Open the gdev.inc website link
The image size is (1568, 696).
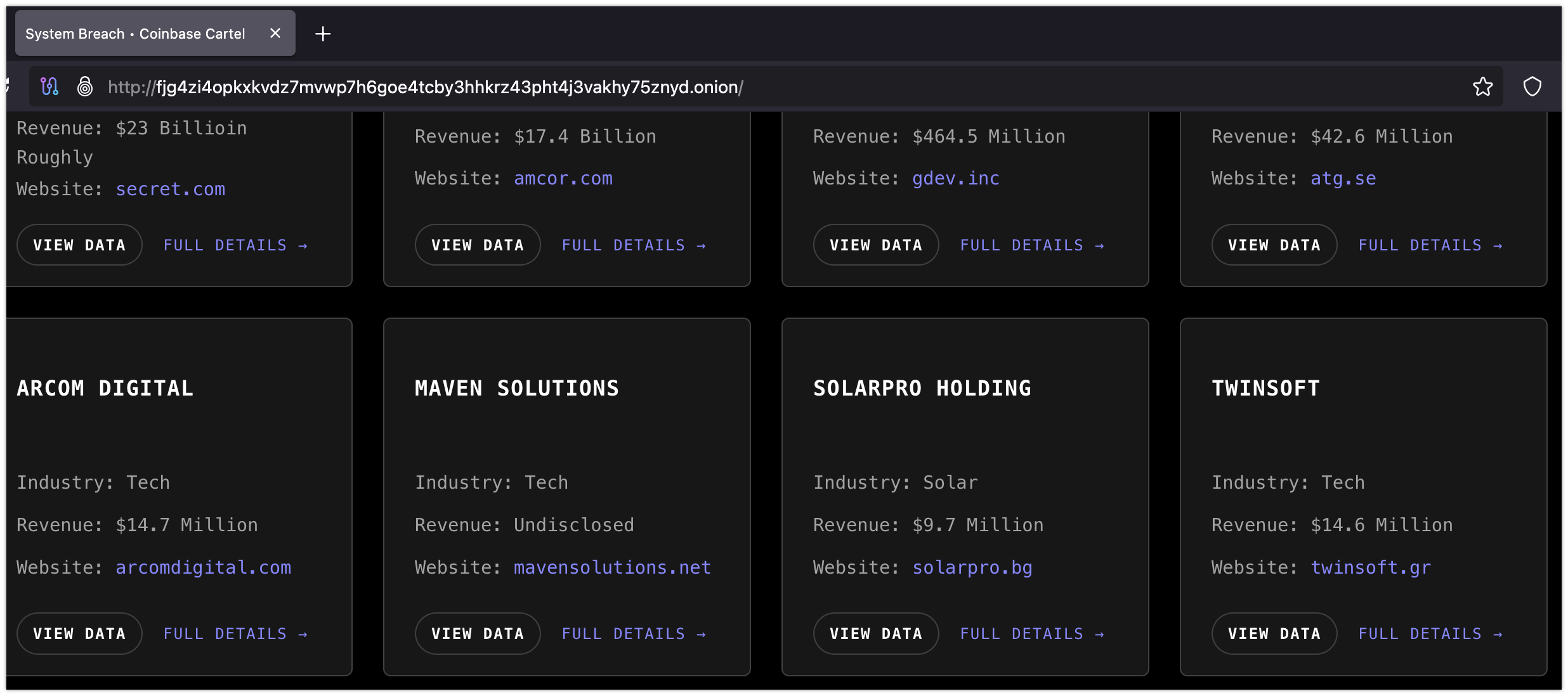click(956, 178)
